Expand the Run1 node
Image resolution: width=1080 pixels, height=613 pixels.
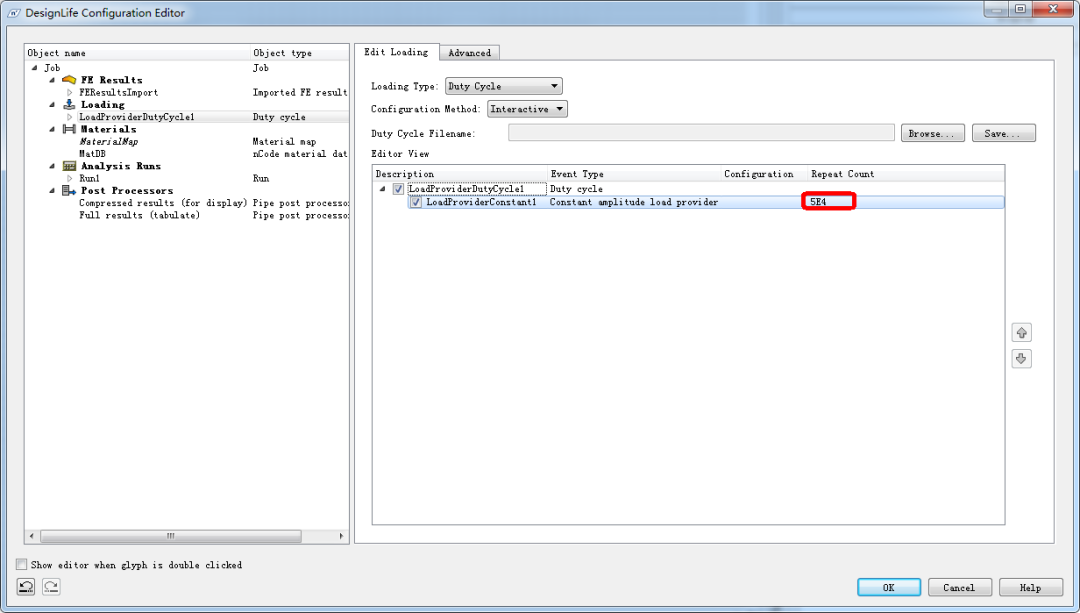(x=70, y=178)
